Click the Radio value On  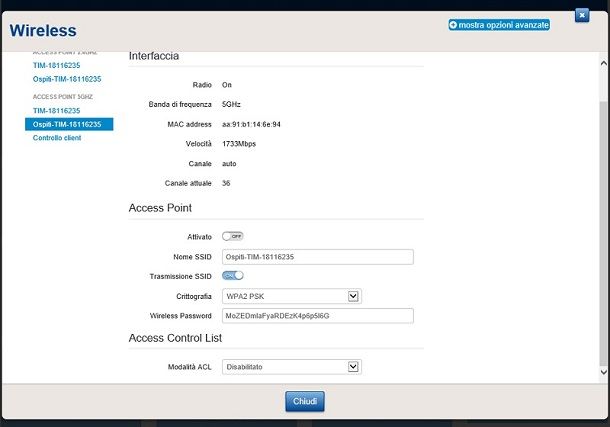[227, 85]
